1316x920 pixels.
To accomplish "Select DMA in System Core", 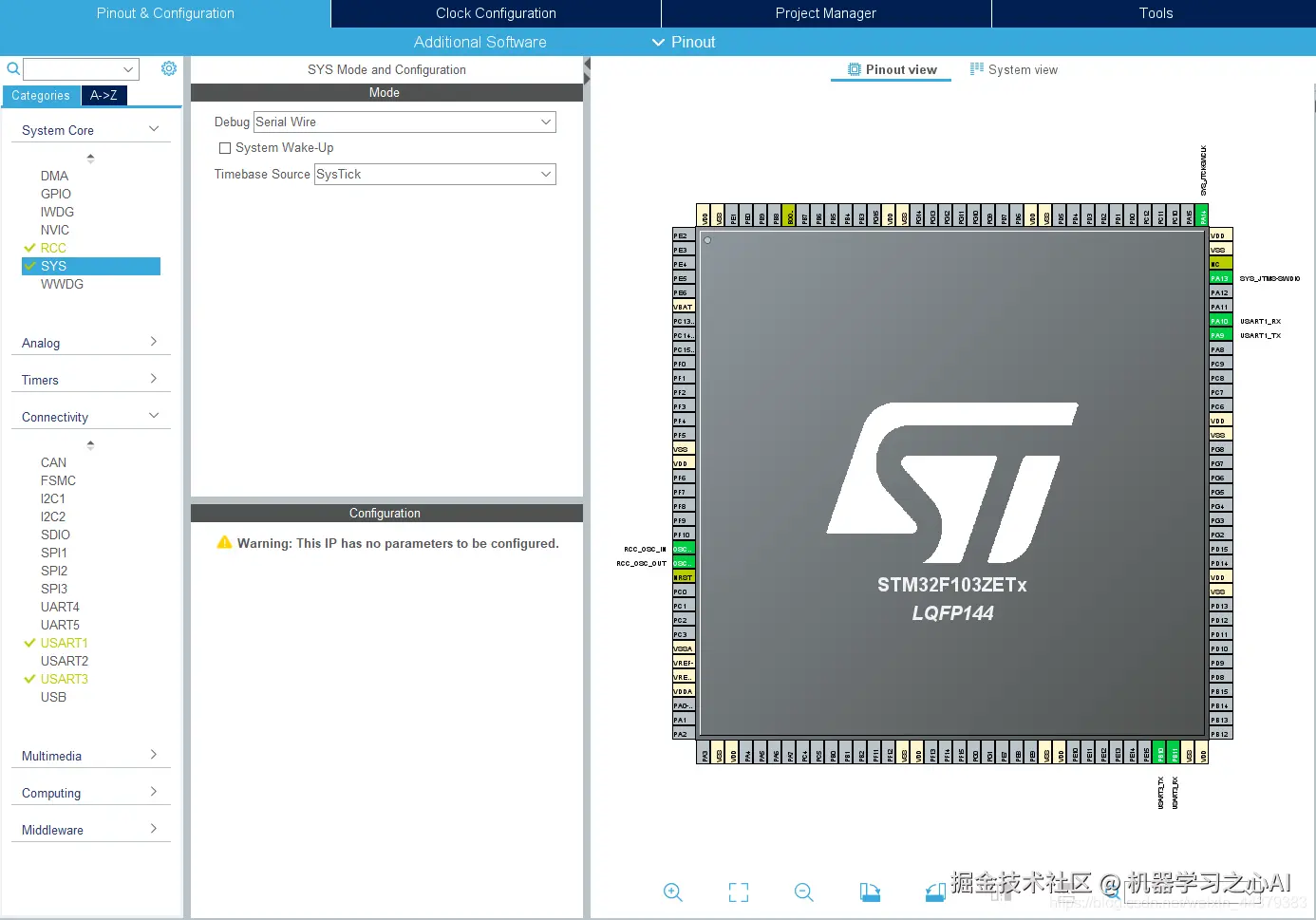I will tap(54, 176).
